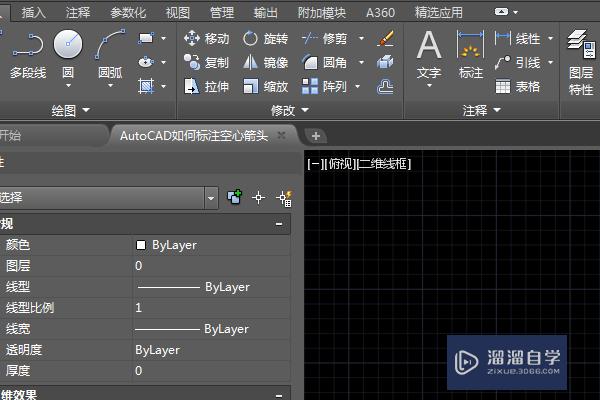Viewport: 600px width, 400px height.
Task: Click the Hatch tool icon
Action: pos(146,86)
